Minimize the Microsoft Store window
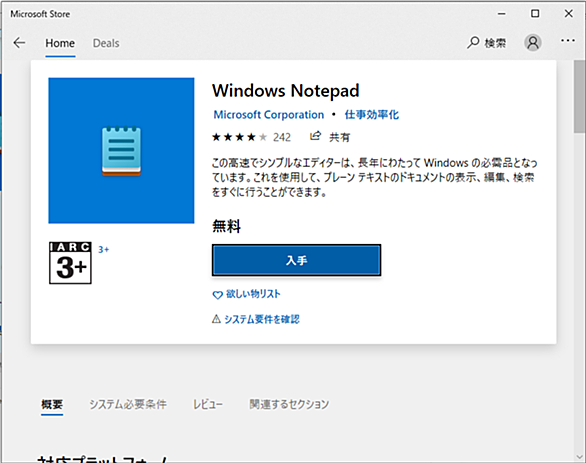 pyautogui.click(x=502, y=14)
